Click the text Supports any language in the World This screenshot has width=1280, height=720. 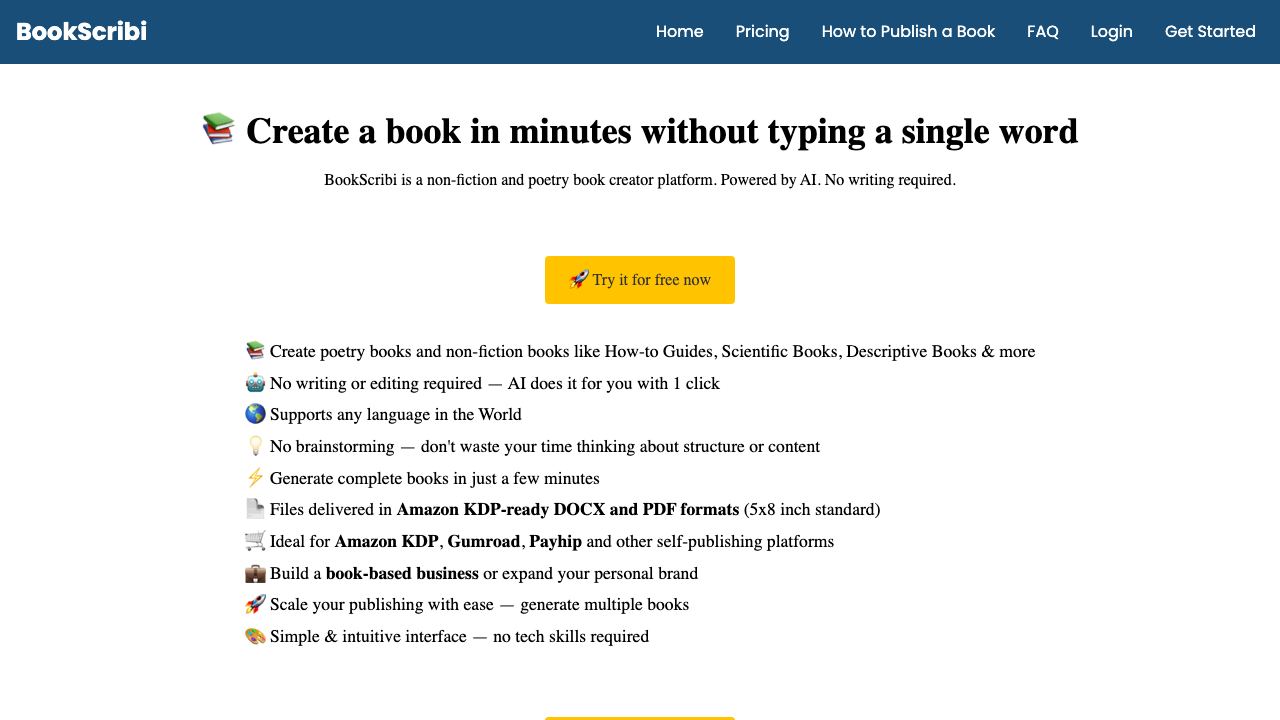click(x=396, y=414)
